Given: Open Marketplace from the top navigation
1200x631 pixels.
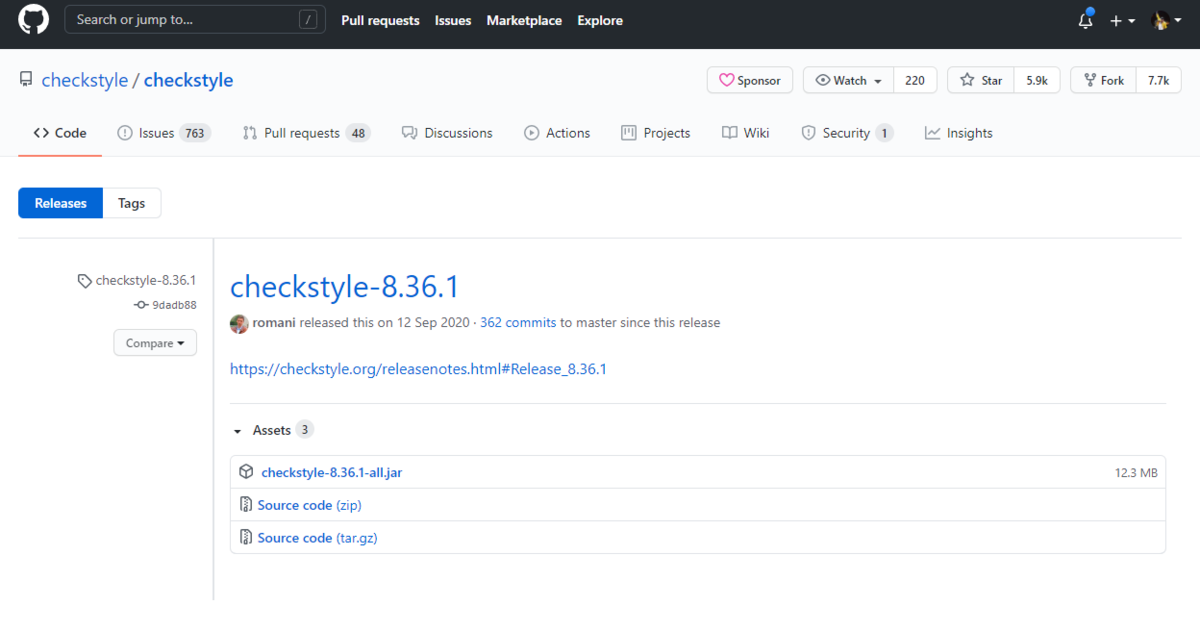Looking at the screenshot, I should coord(524,20).
